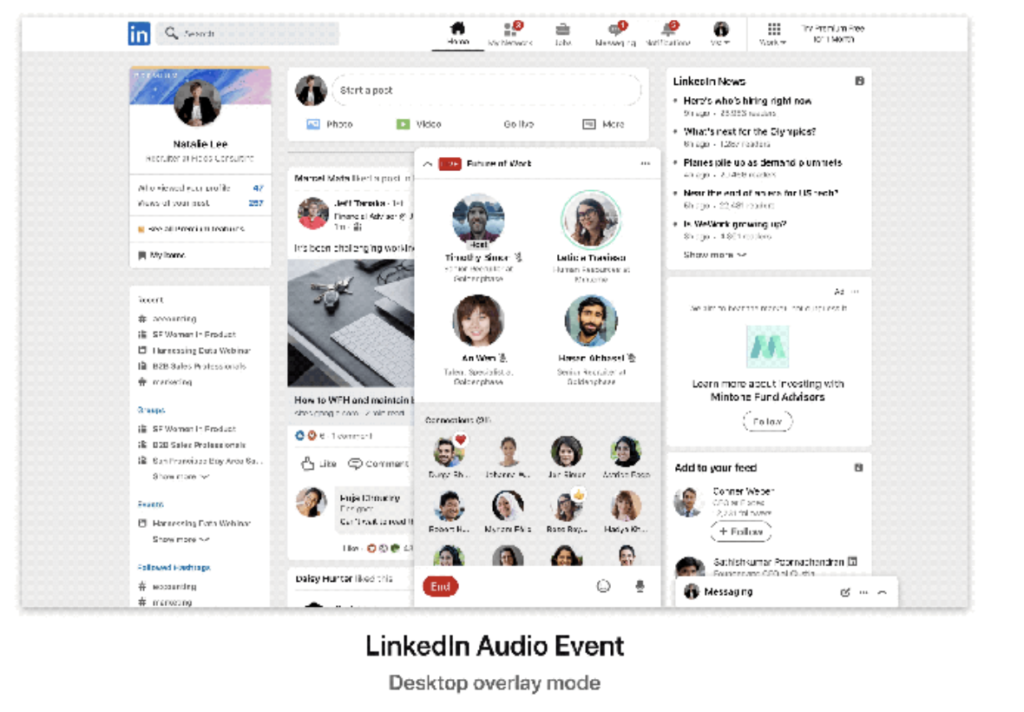Viewport: 1024px width, 712px height.
Task: Click the compose message icon in Messaging bar
Action: (845, 592)
